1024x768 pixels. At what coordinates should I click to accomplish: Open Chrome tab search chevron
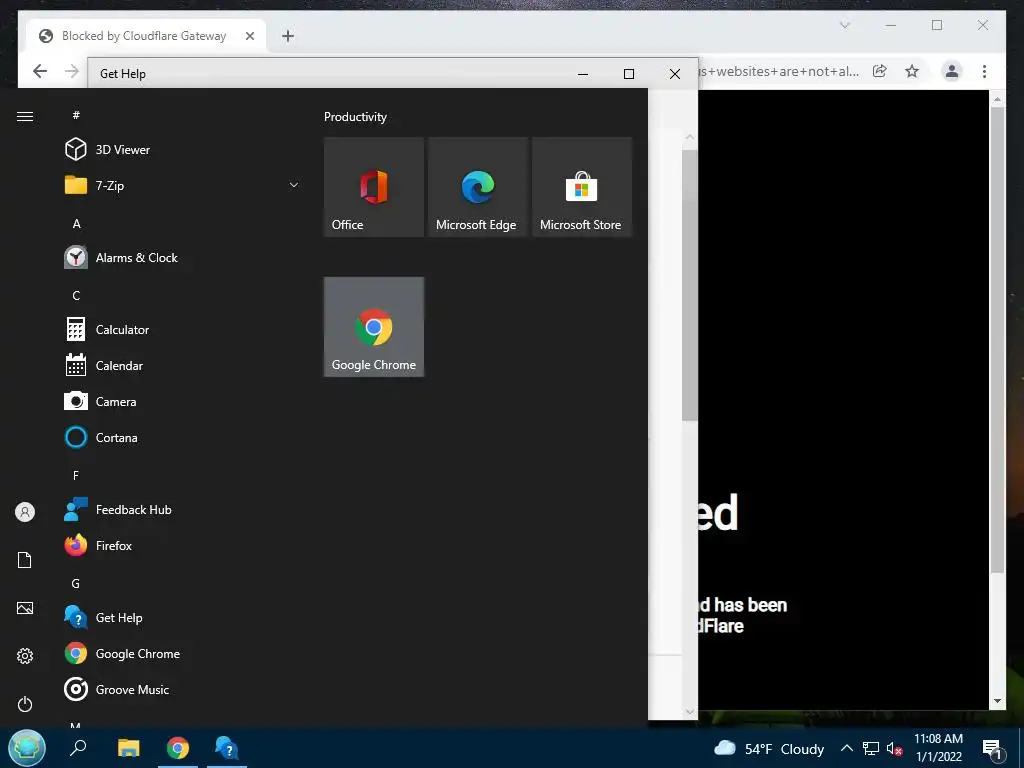[844, 25]
